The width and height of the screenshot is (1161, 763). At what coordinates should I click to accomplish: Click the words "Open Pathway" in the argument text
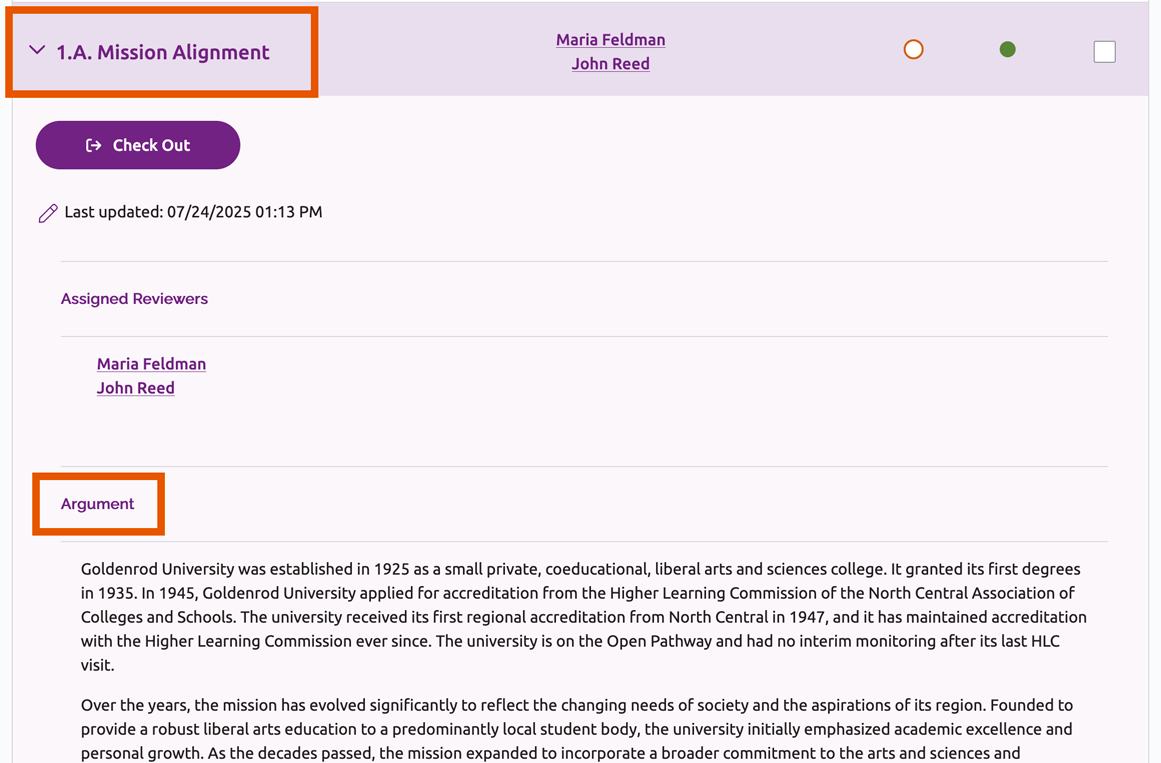pyautogui.click(x=651, y=641)
